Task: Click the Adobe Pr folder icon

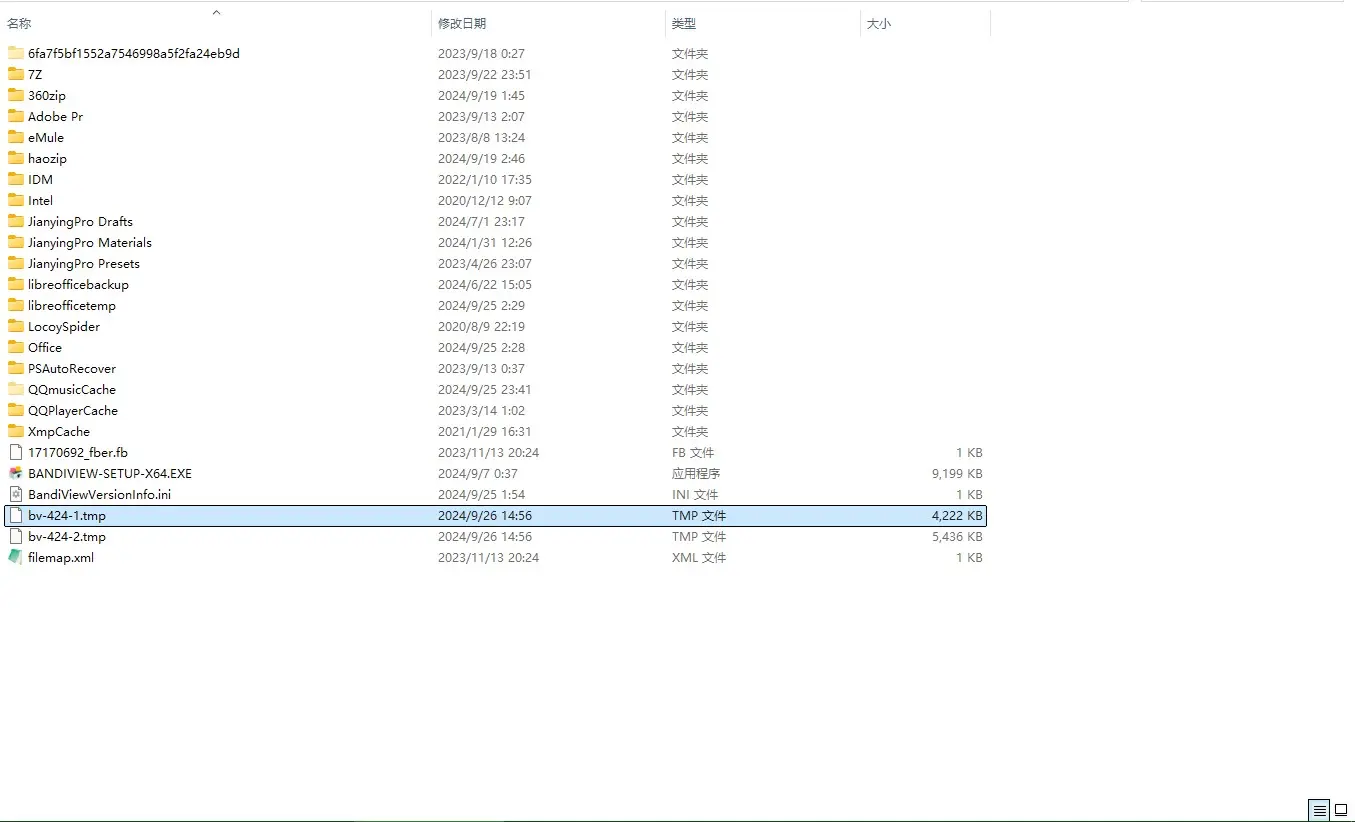Action: pyautogui.click(x=15, y=116)
